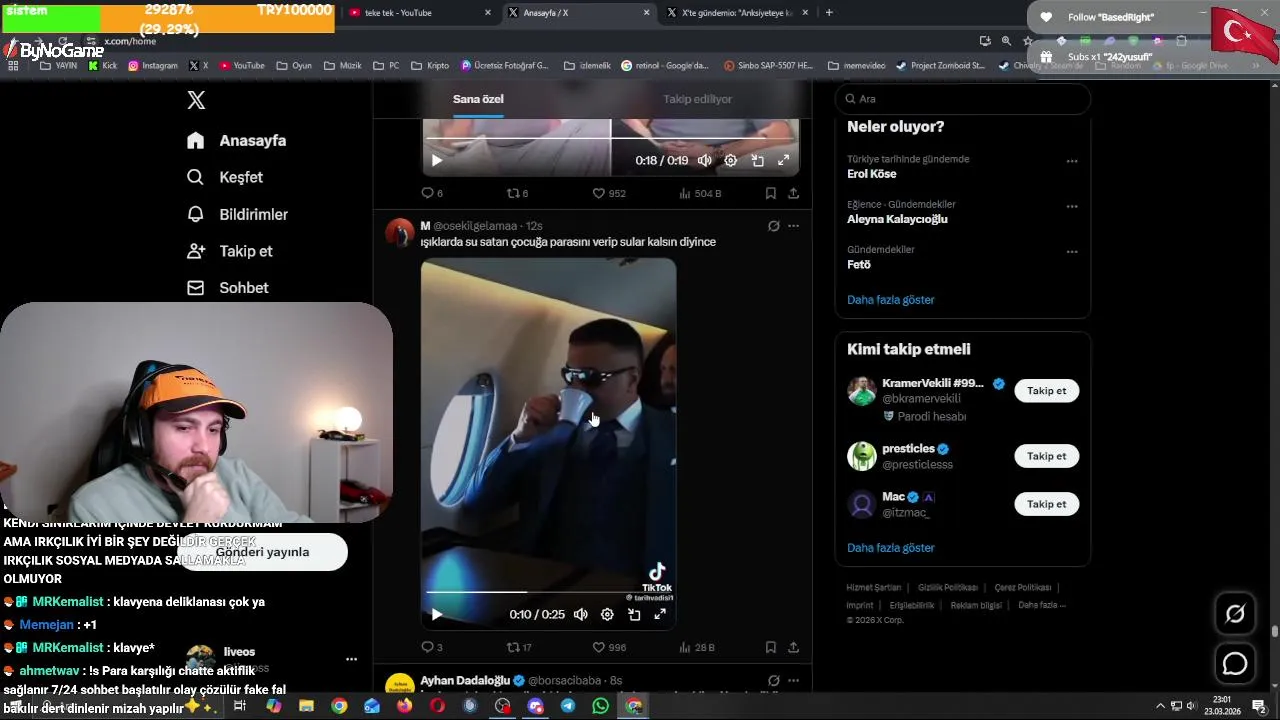
Task: Share osekilgelamaa's post
Action: [x=793, y=647]
